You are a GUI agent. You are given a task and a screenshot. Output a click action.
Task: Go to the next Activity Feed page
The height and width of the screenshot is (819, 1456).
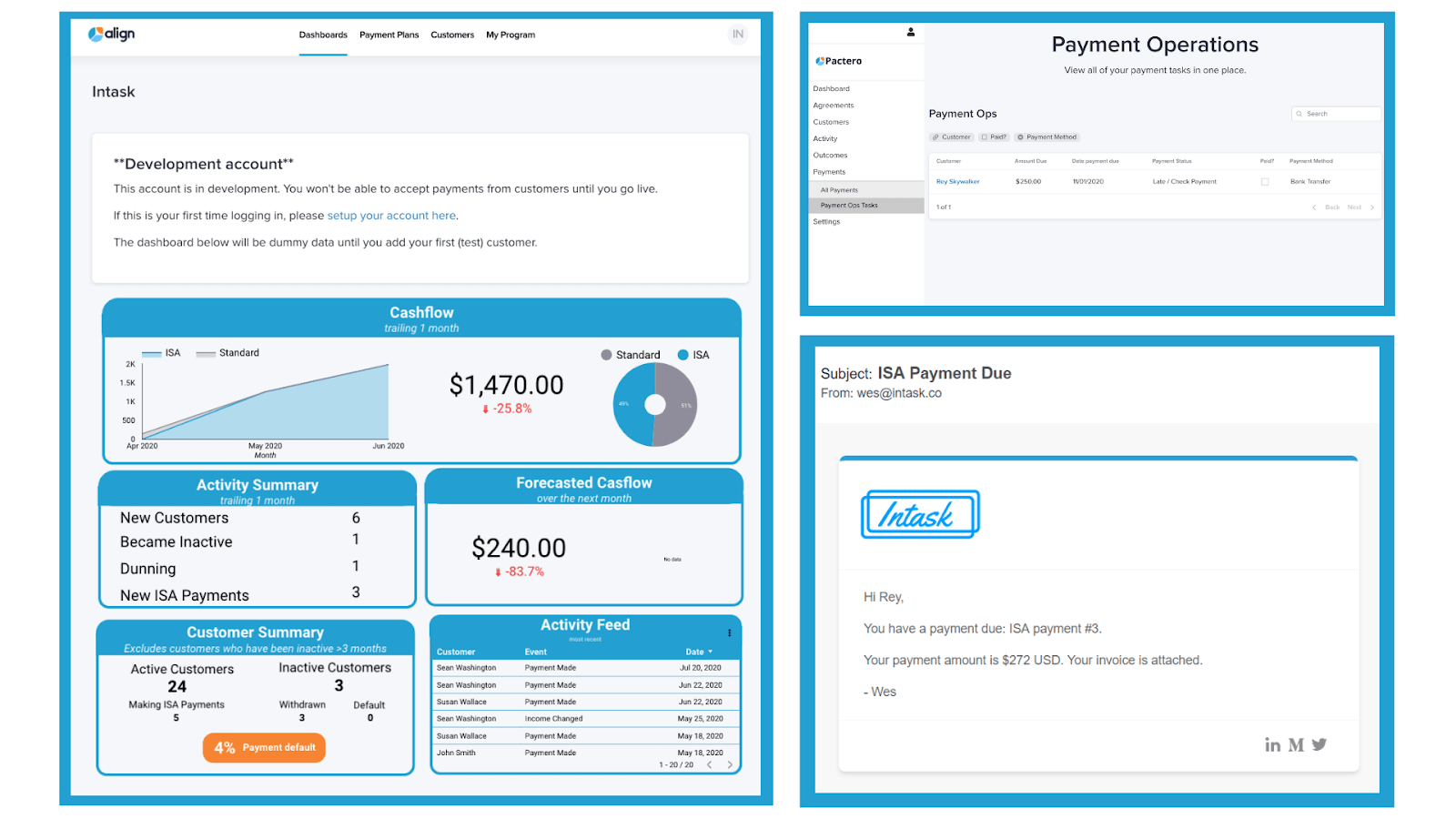point(730,765)
